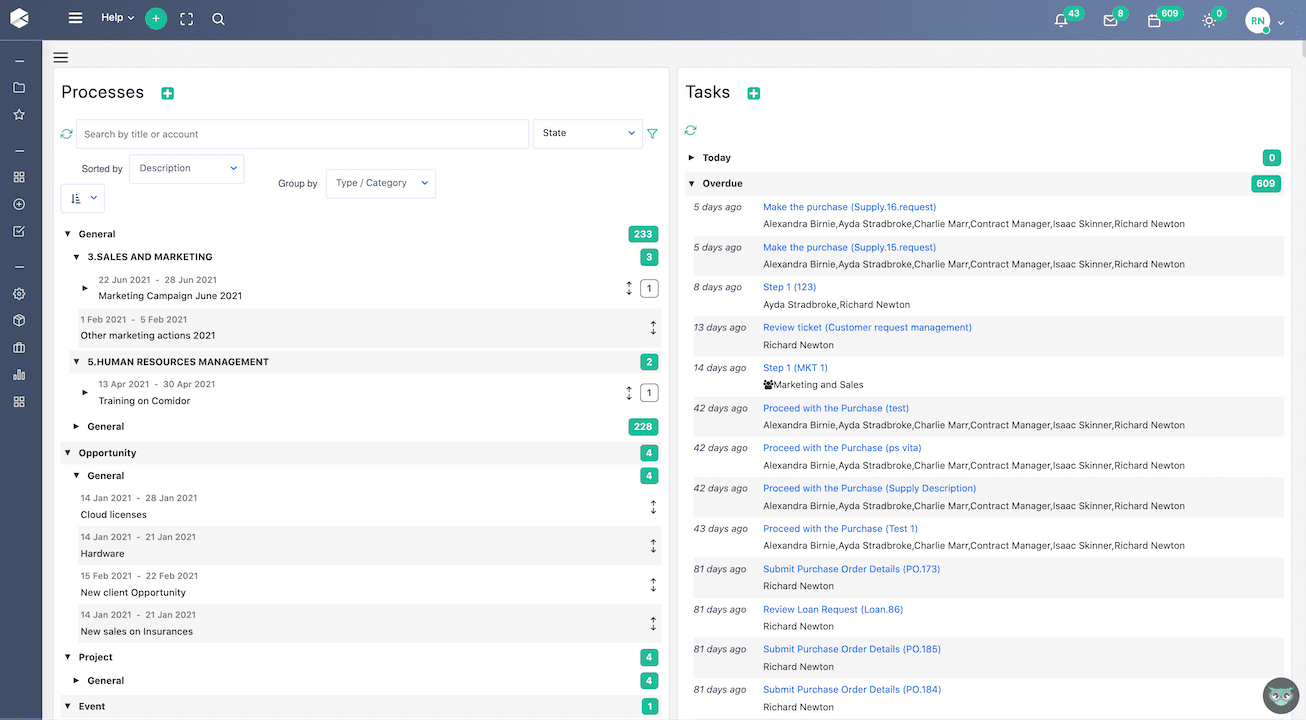
Task: Open the State filter dropdown
Action: click(587, 133)
